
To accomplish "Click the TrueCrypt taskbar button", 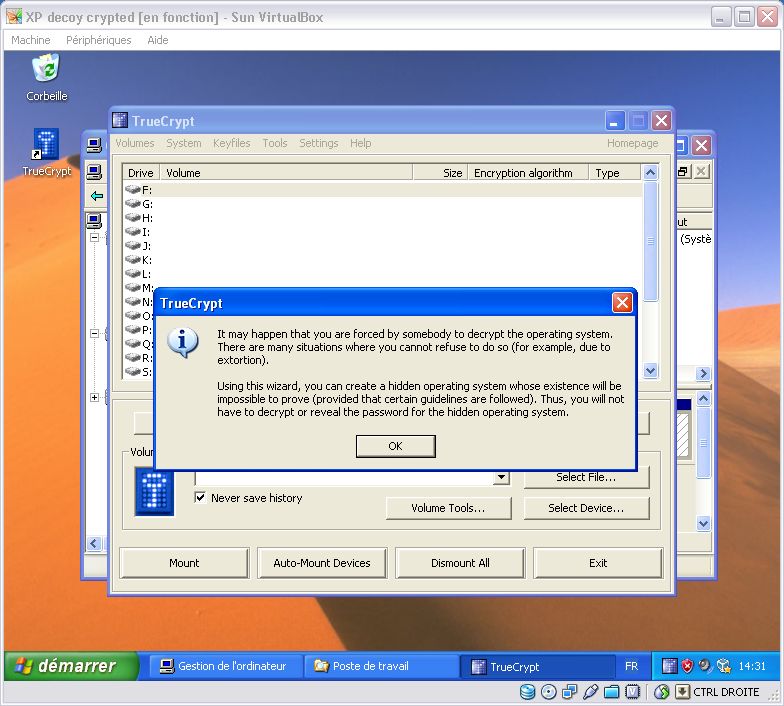I will click(x=536, y=666).
